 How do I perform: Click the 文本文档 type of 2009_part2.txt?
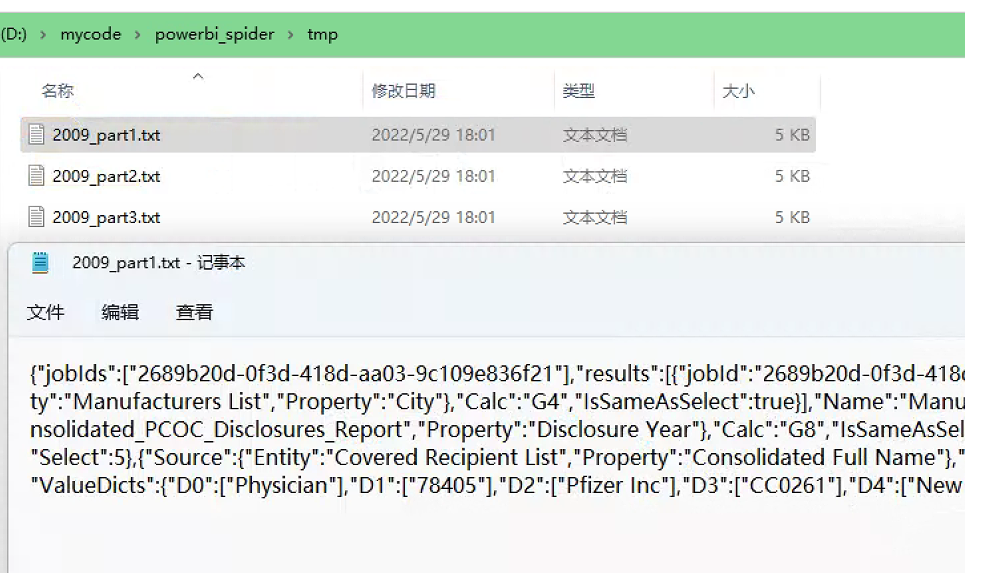click(595, 175)
